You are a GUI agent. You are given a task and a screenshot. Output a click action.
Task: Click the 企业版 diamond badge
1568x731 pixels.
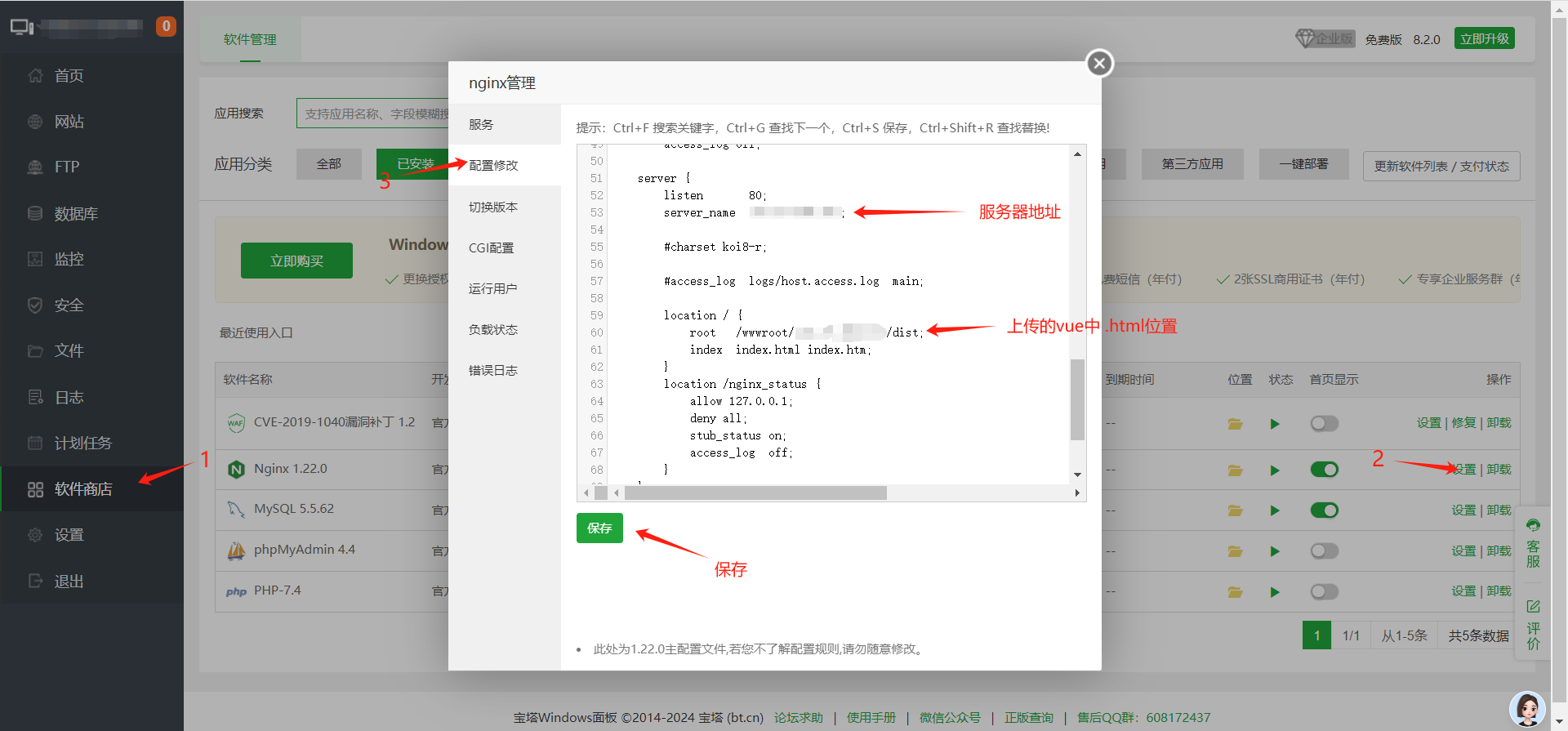[1325, 38]
